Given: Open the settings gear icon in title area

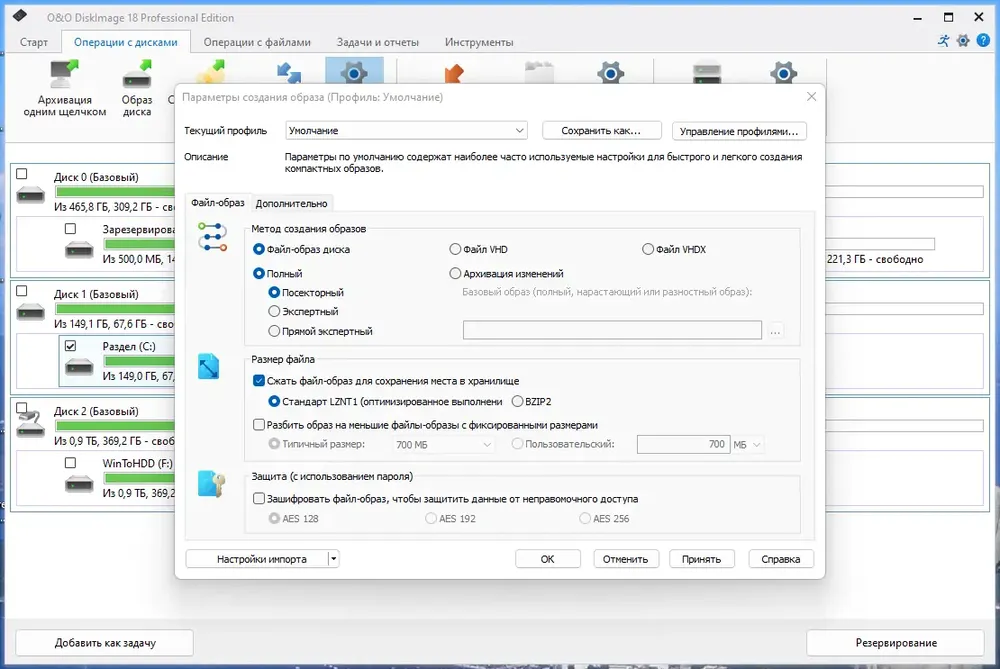Looking at the screenshot, I should tap(963, 40).
